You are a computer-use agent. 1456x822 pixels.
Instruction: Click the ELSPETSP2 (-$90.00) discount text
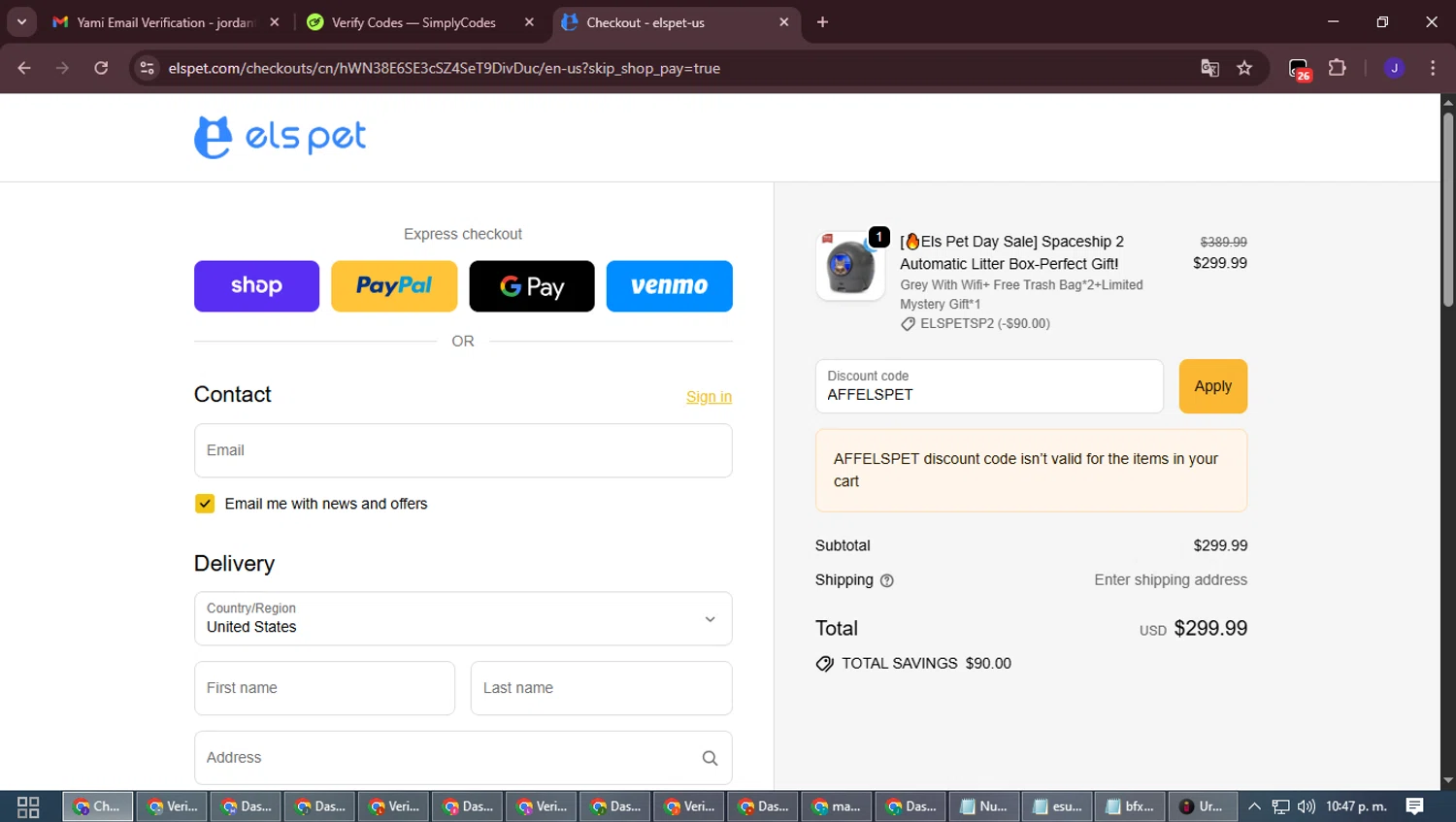pos(985,324)
